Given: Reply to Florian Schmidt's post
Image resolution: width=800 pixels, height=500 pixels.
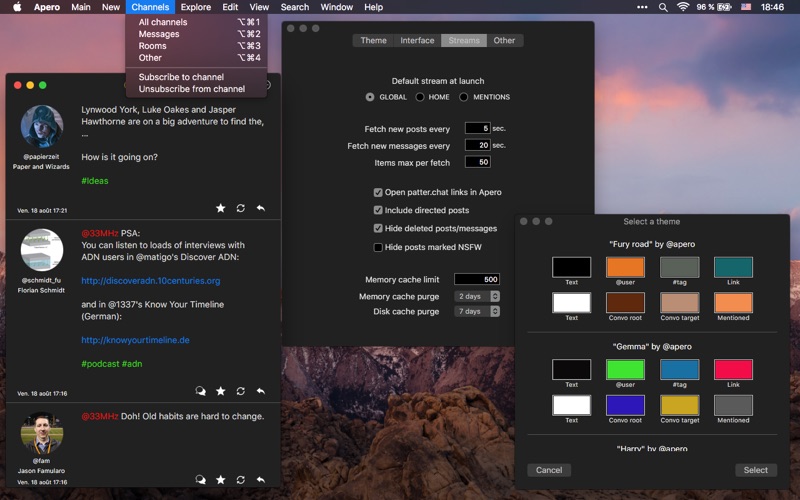Looking at the screenshot, I should click(261, 391).
